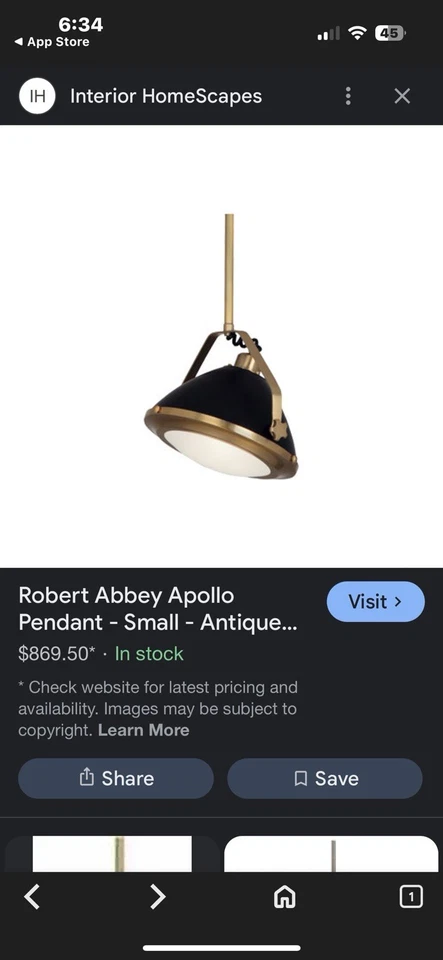Open the tab switcher showing 1 tab
Image resolution: width=443 pixels, height=960 pixels.
tap(411, 897)
